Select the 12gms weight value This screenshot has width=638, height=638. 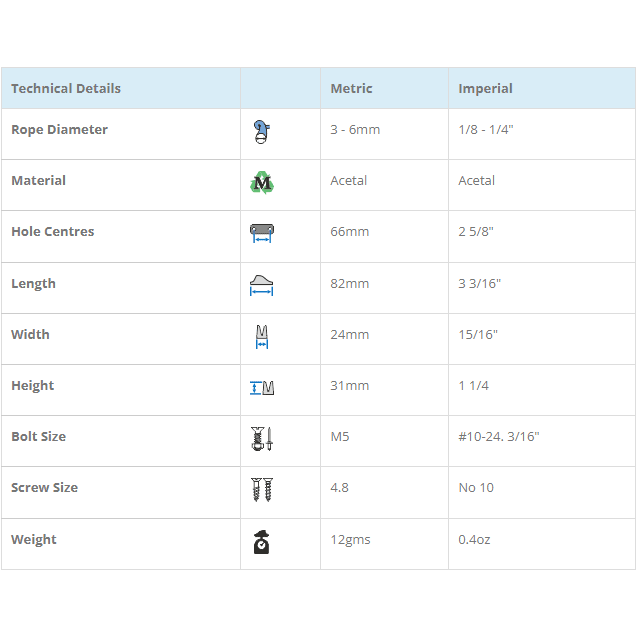[x=350, y=540]
